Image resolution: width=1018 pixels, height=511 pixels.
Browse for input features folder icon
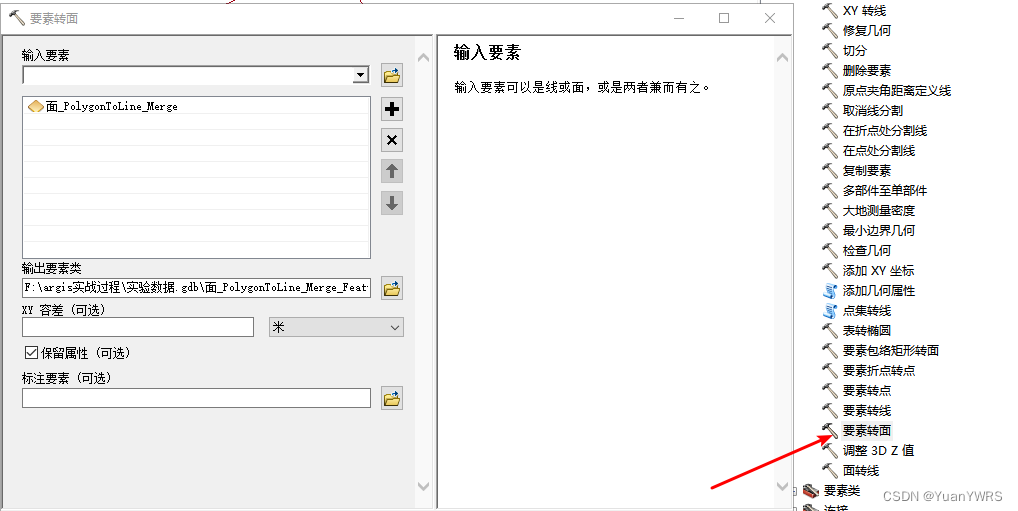pyautogui.click(x=391, y=76)
